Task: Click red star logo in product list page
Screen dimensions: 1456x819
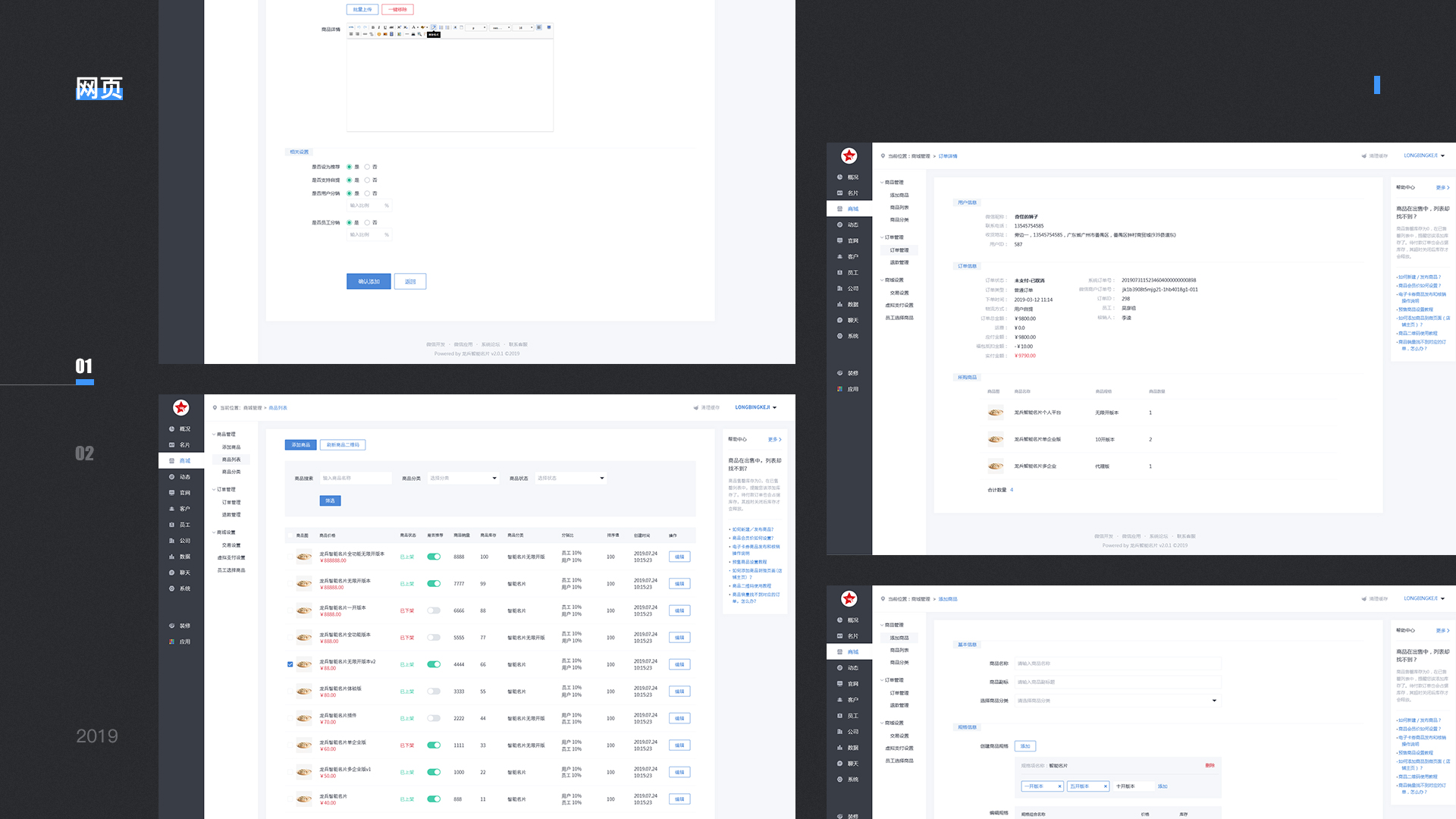Action: (x=181, y=407)
